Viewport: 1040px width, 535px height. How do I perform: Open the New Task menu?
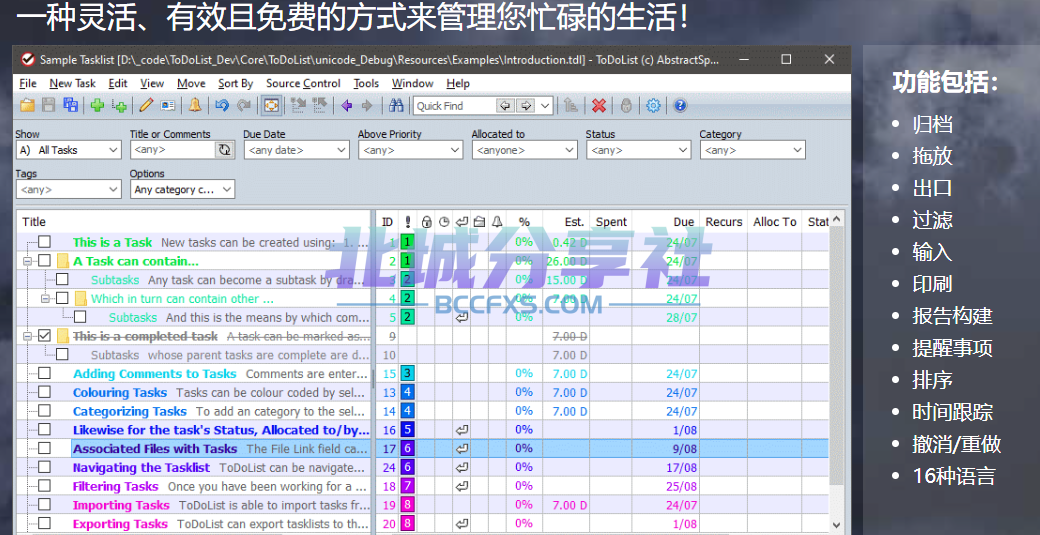coord(72,84)
